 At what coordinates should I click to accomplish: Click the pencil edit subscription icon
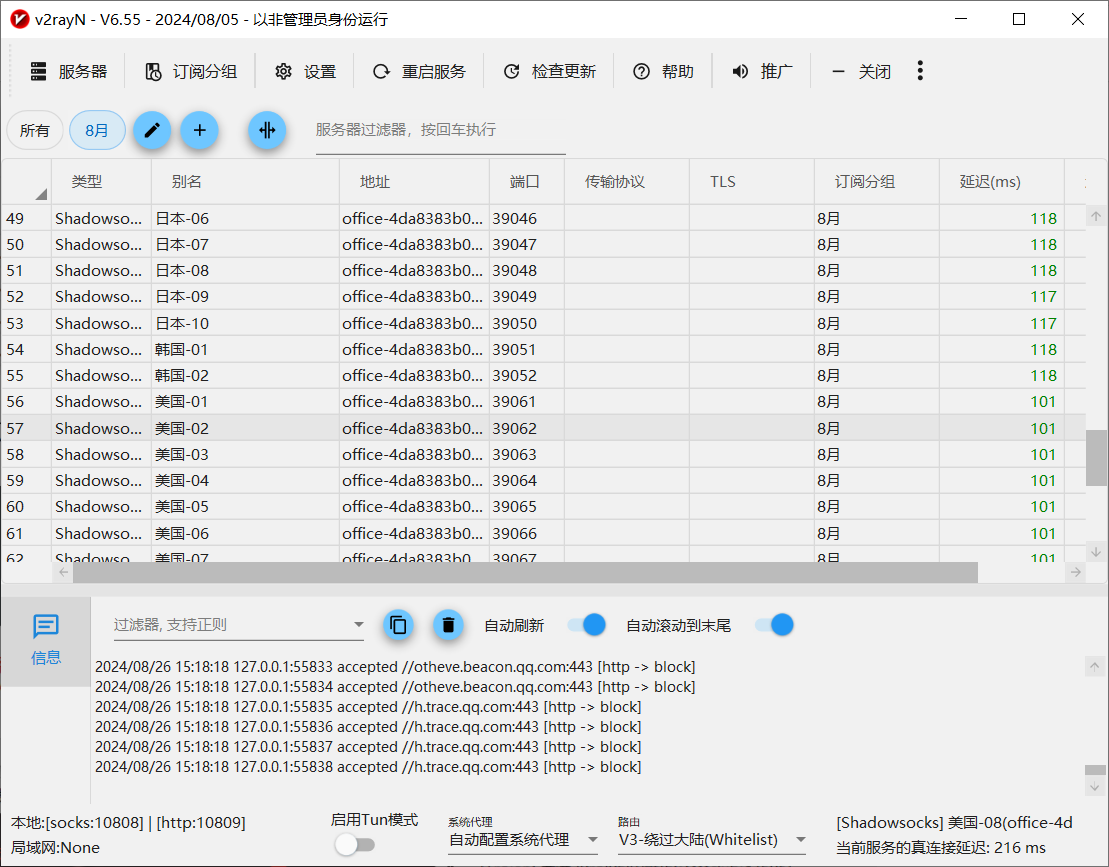pos(152,130)
